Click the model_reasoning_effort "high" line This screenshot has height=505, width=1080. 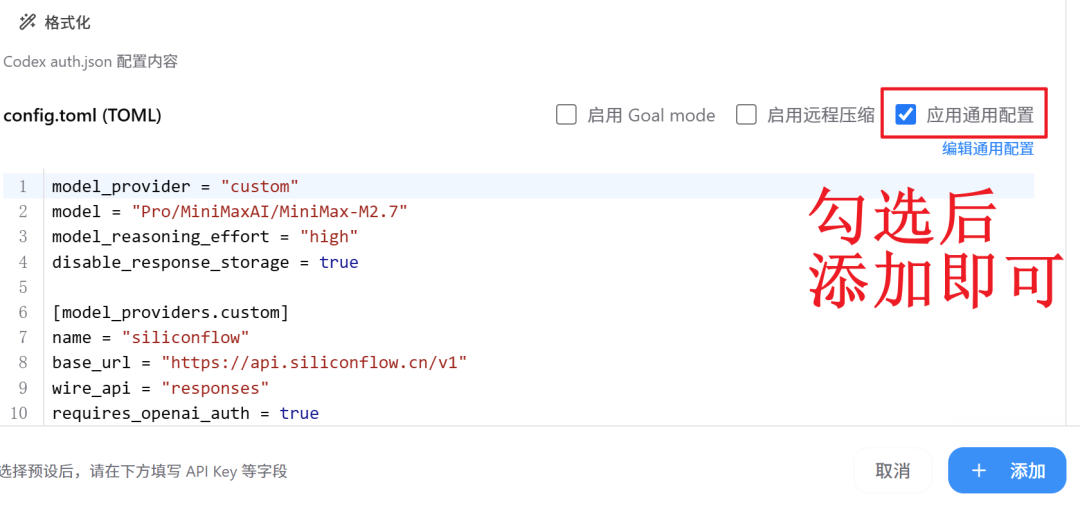[205, 237]
